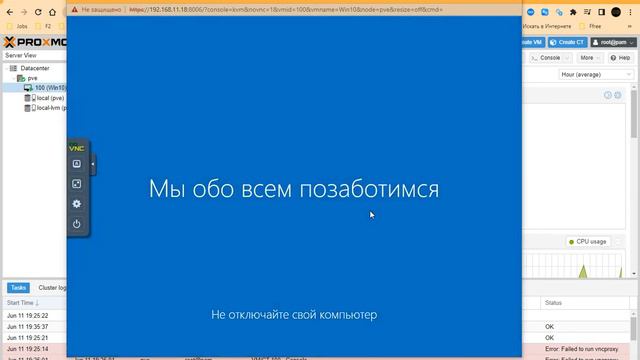The image size is (640, 360).
Task: Expand the Console dropdown arrow
Action: [567, 58]
